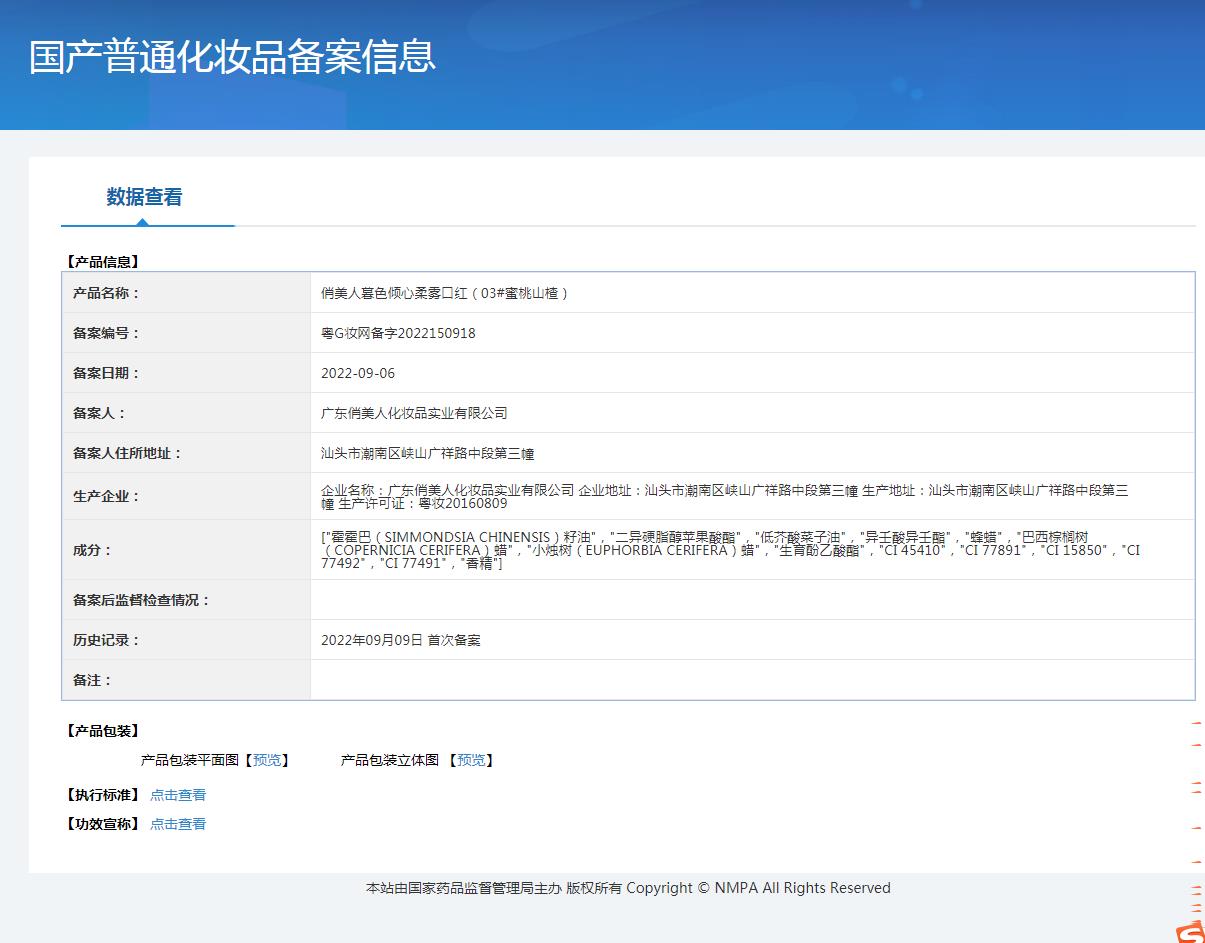Click the 生产企业 details text
The image size is (1205, 943).
(x=724, y=496)
